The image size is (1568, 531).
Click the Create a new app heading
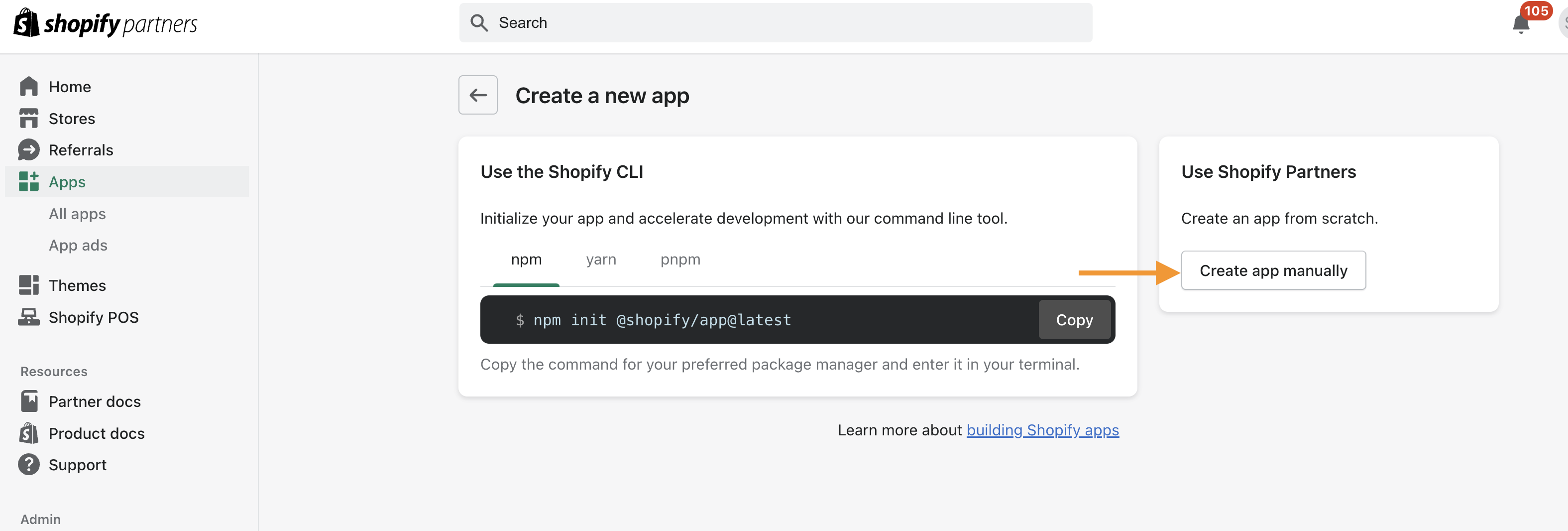[x=602, y=96]
